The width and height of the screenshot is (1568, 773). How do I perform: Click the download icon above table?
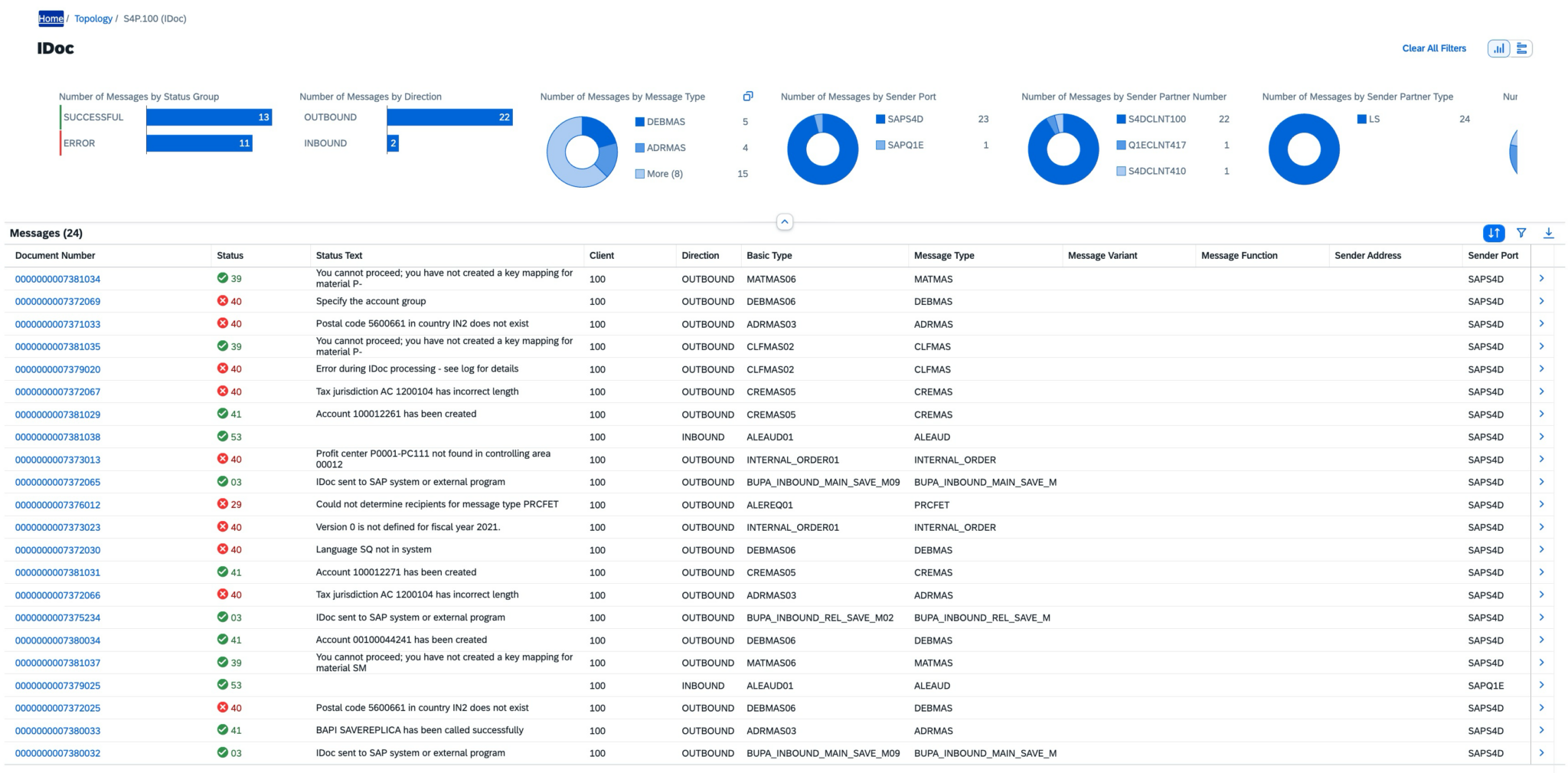[1548, 233]
